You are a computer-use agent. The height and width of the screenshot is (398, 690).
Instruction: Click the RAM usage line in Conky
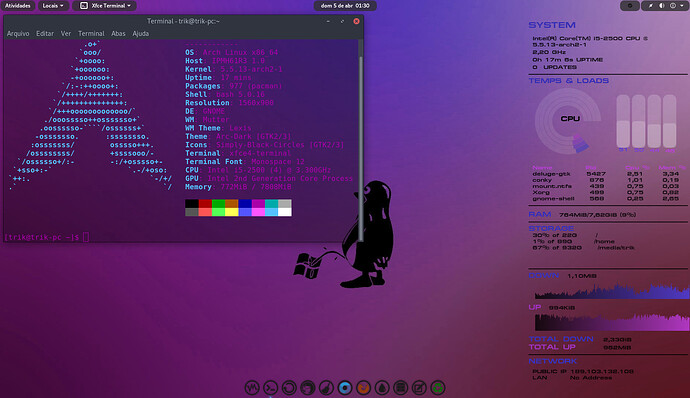[x=582, y=214]
